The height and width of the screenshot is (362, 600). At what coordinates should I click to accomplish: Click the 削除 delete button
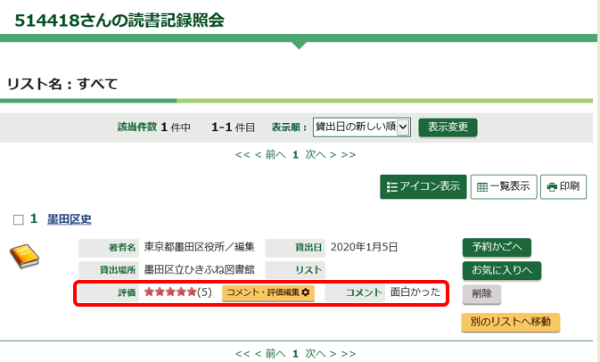[x=481, y=294]
